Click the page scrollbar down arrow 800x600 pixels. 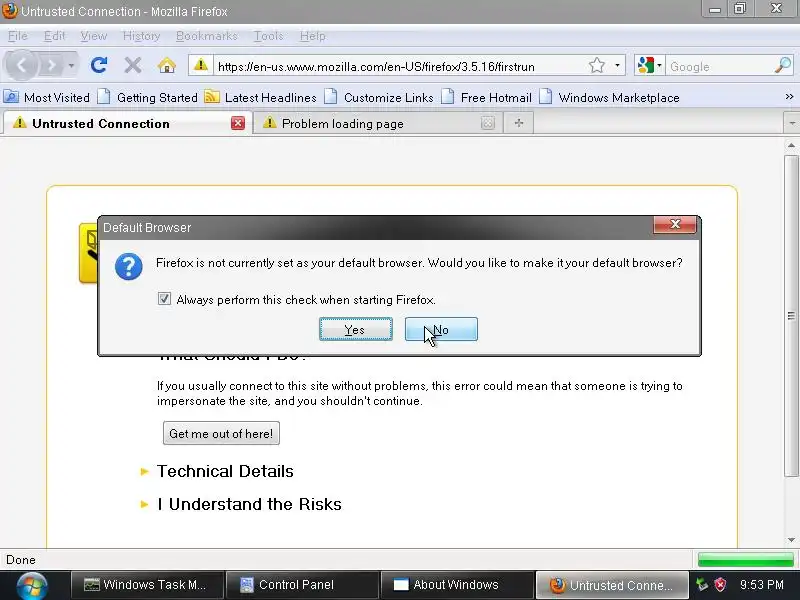791,540
